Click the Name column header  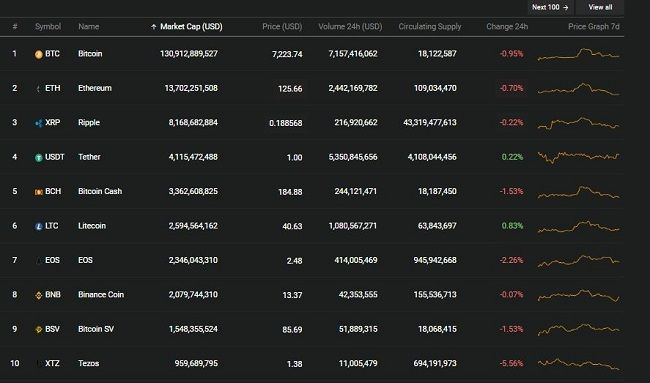[x=89, y=27]
